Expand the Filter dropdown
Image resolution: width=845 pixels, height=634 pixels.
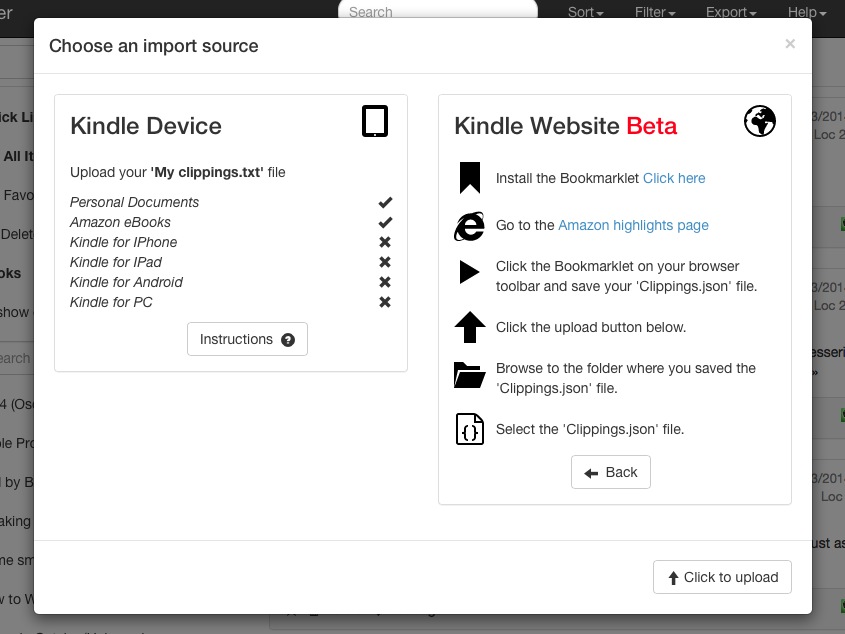655,12
